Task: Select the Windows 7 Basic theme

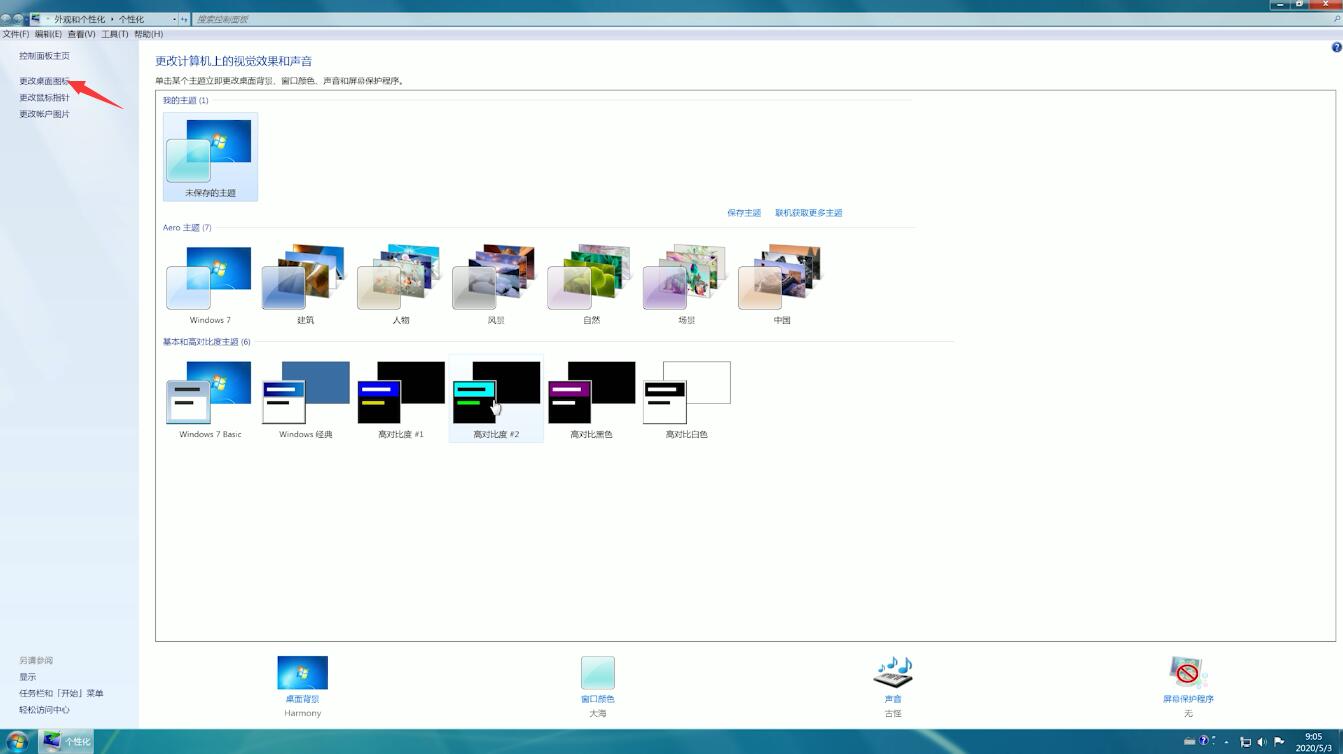Action: tap(210, 399)
